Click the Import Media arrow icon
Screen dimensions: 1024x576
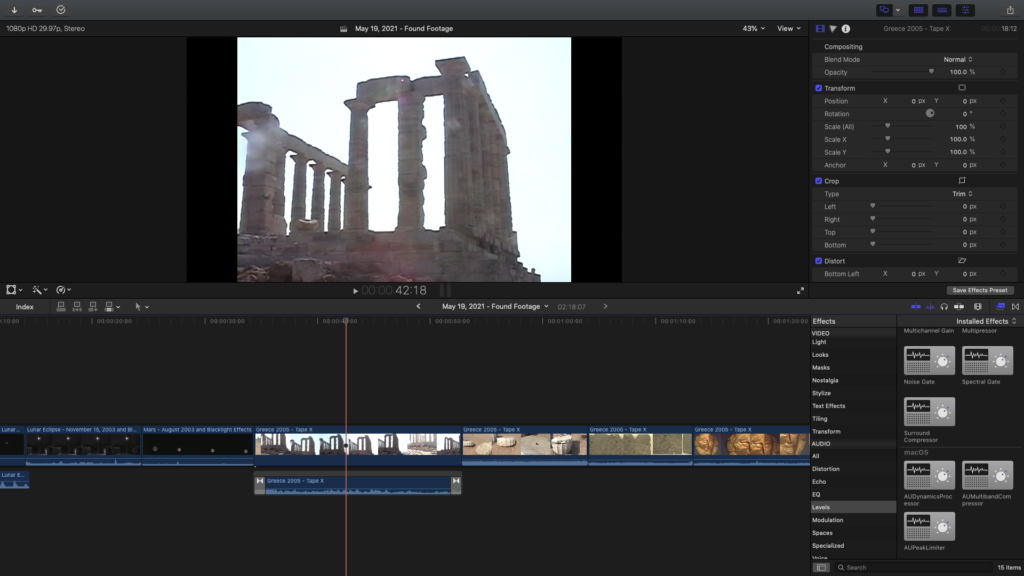tap(14, 10)
